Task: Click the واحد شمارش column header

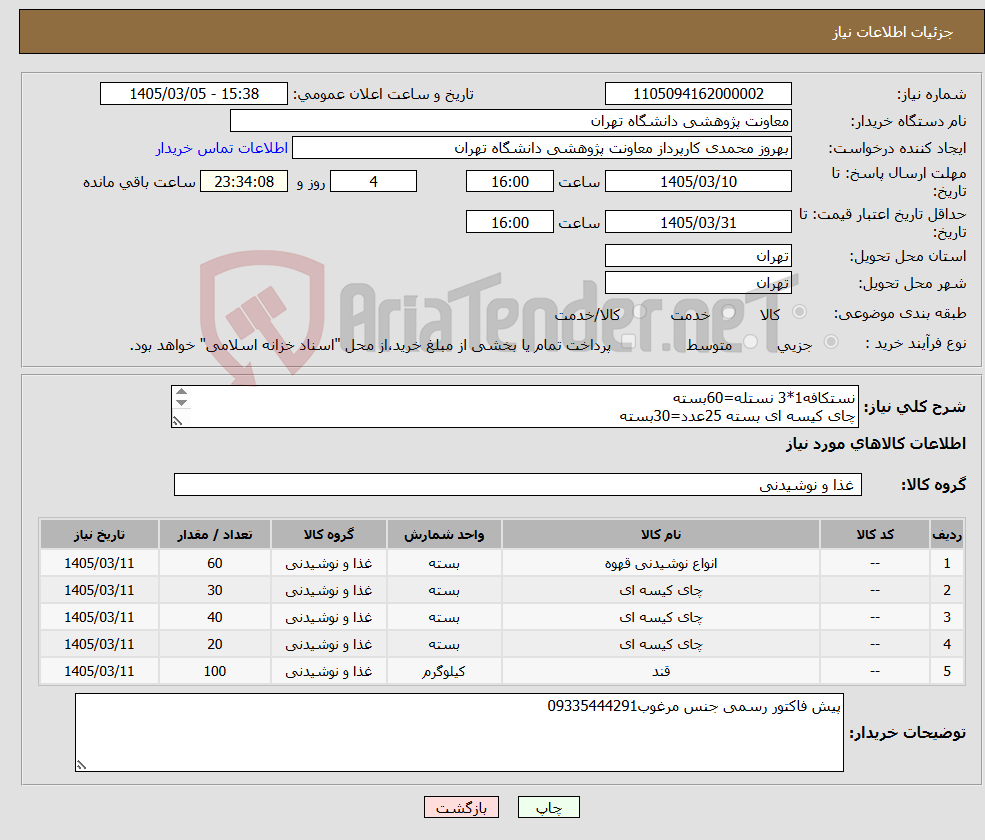Action: coord(444,535)
